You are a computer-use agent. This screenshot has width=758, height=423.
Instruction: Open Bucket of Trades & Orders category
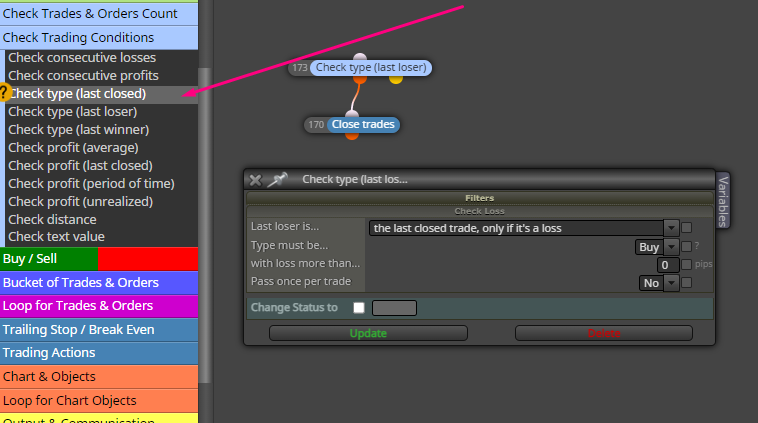[99, 282]
